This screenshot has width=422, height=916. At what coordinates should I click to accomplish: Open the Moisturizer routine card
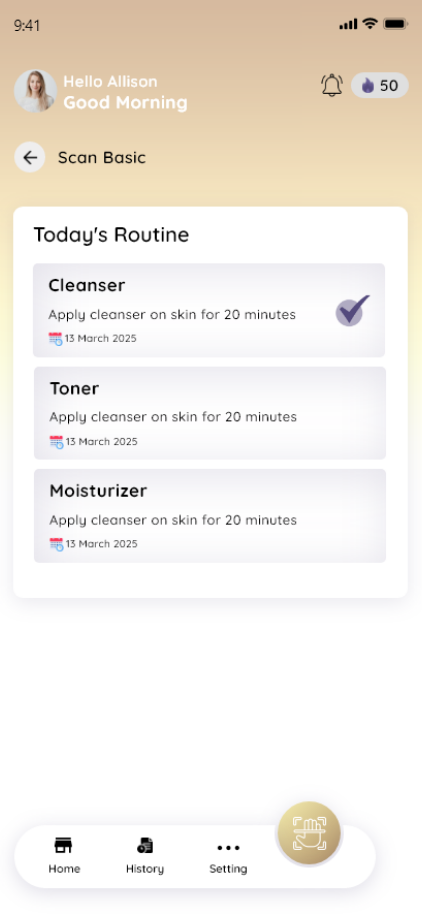tap(210, 516)
